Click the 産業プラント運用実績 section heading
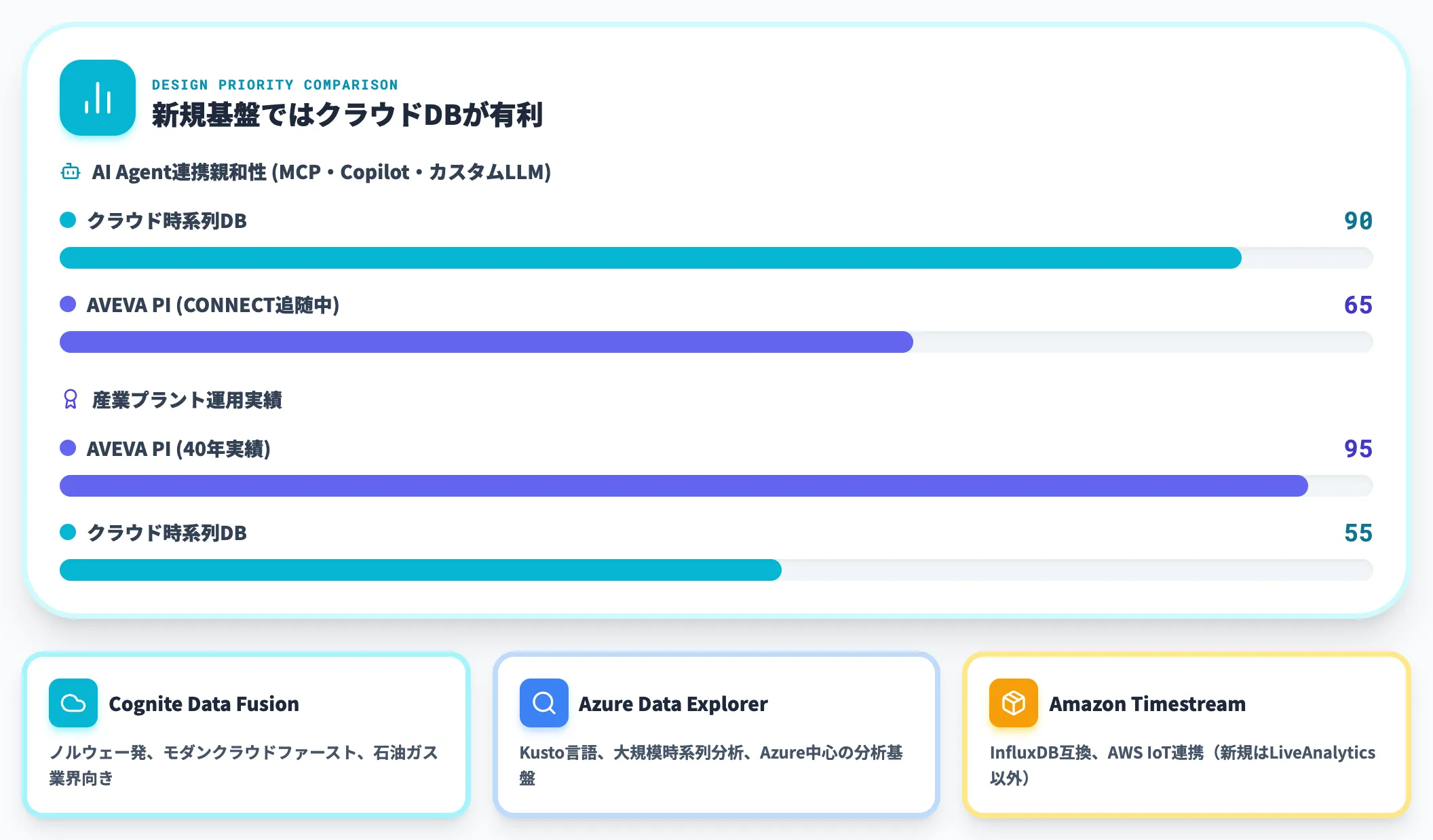The image size is (1433, 840). click(x=187, y=400)
